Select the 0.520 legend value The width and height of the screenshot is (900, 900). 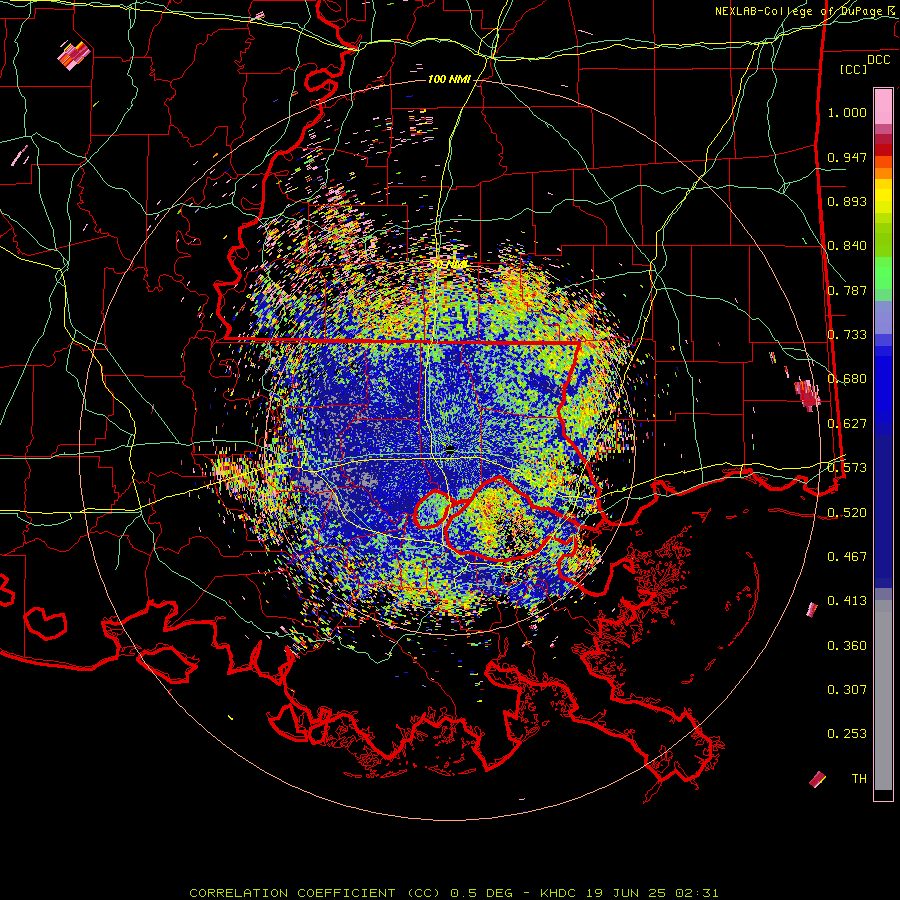(847, 512)
